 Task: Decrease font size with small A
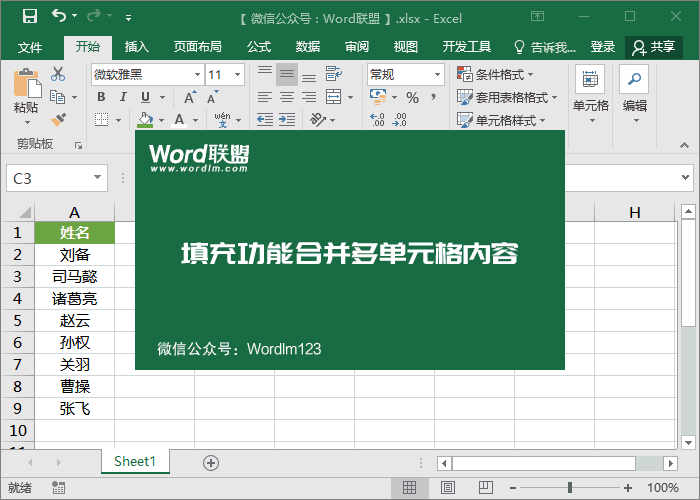tap(212, 97)
